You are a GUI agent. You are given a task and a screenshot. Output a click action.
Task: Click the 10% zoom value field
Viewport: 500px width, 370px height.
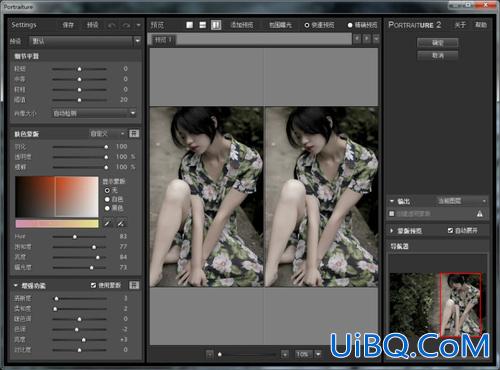tap(303, 354)
